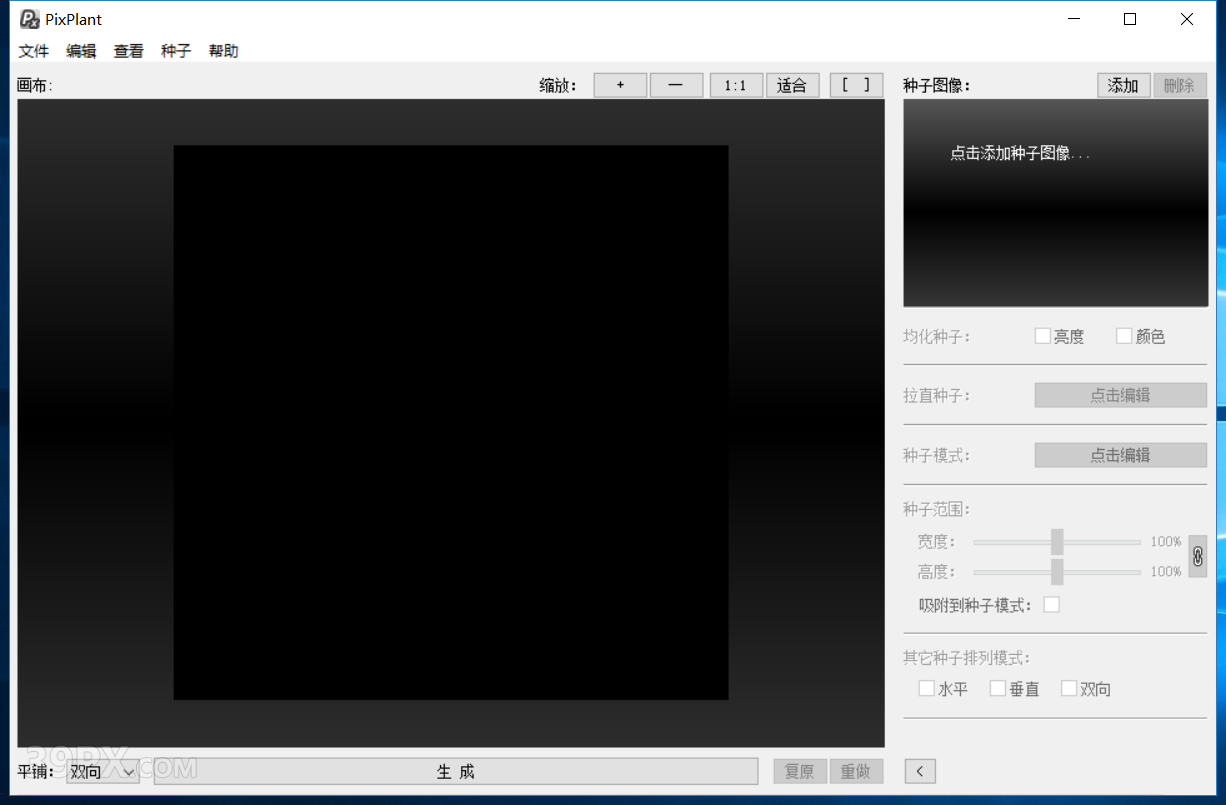Click the 重做 redo button

pos(856,771)
